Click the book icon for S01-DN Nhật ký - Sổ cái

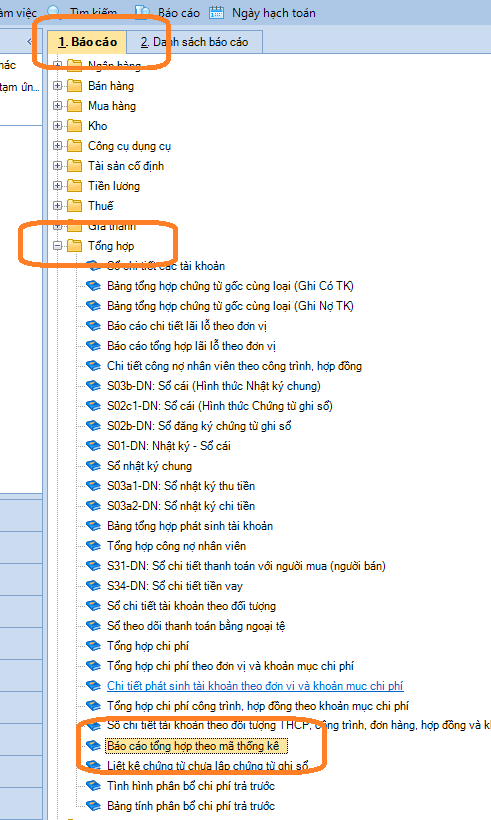pyautogui.click(x=93, y=446)
